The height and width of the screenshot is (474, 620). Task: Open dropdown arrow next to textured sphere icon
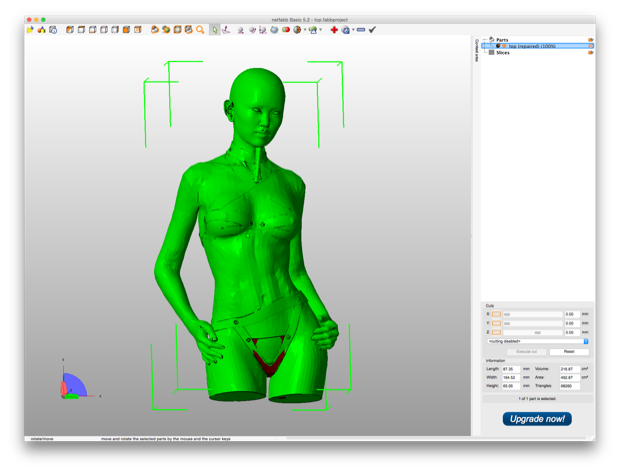click(305, 30)
